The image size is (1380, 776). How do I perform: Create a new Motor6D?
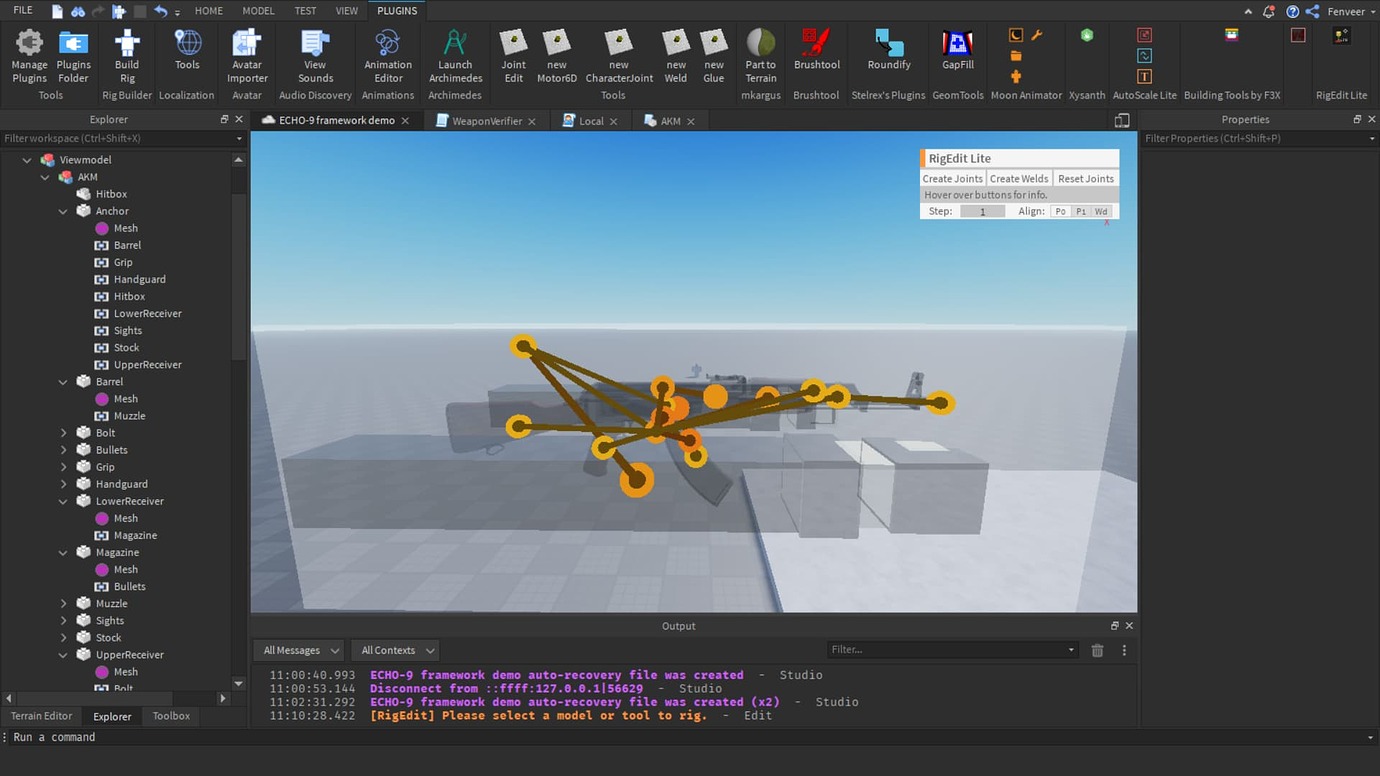[557, 57]
